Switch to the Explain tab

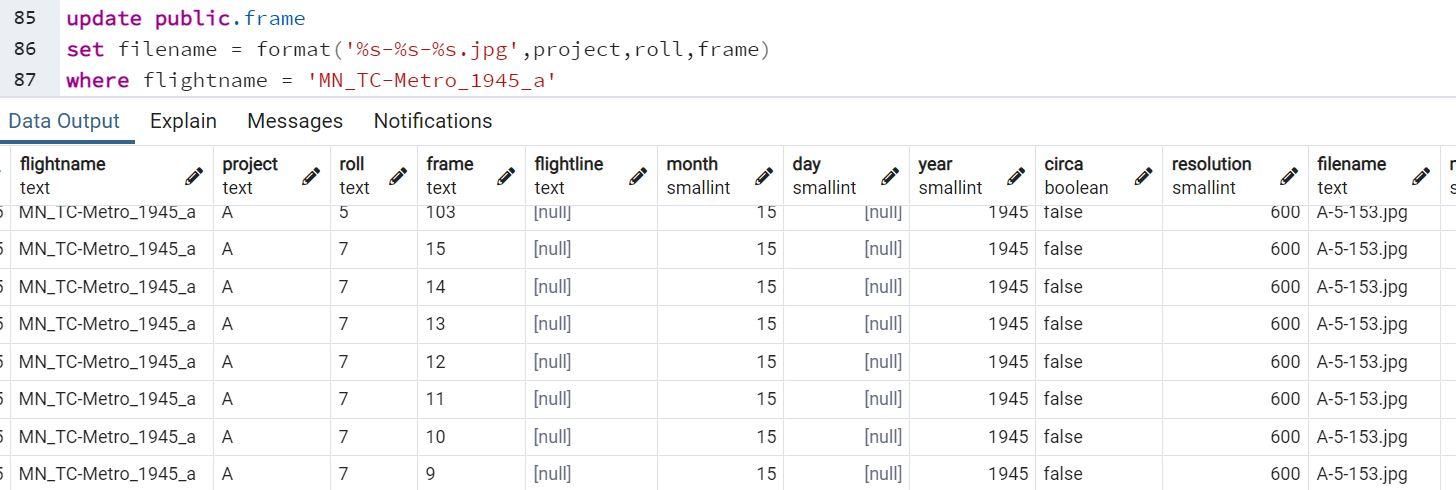point(183,121)
